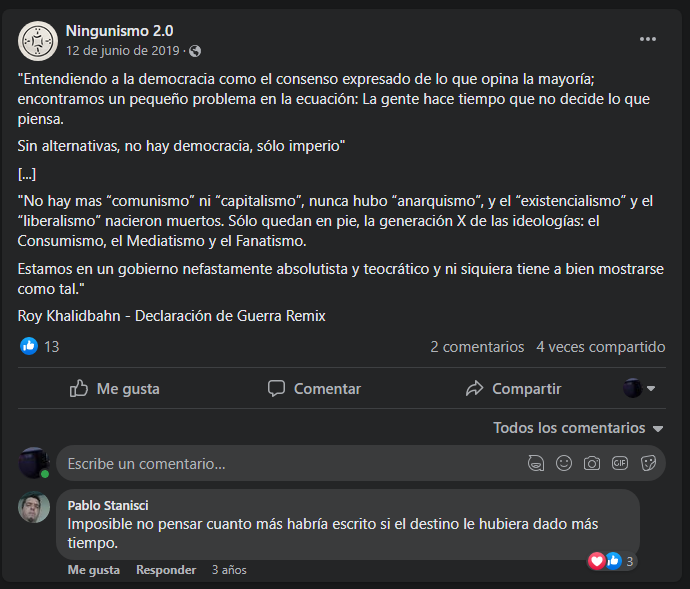Open the profile switcher dropdown arrow
The width and height of the screenshot is (690, 589).
[x=651, y=388]
